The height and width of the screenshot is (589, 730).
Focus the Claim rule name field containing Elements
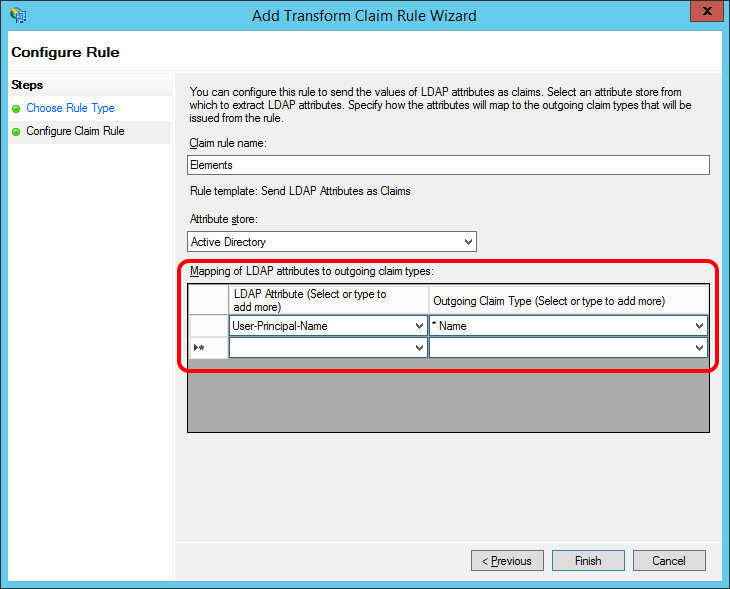pyautogui.click(x=448, y=165)
